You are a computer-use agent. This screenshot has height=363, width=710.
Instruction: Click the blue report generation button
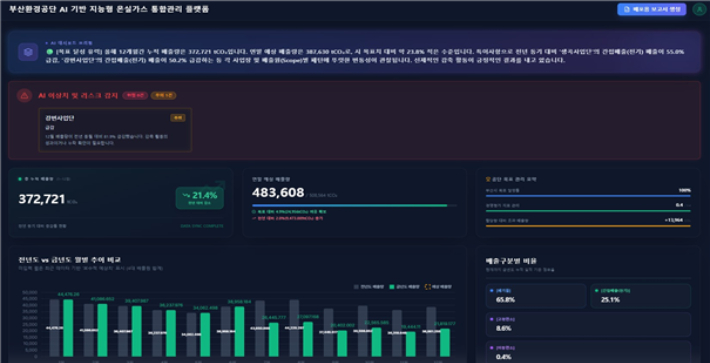tap(652, 9)
